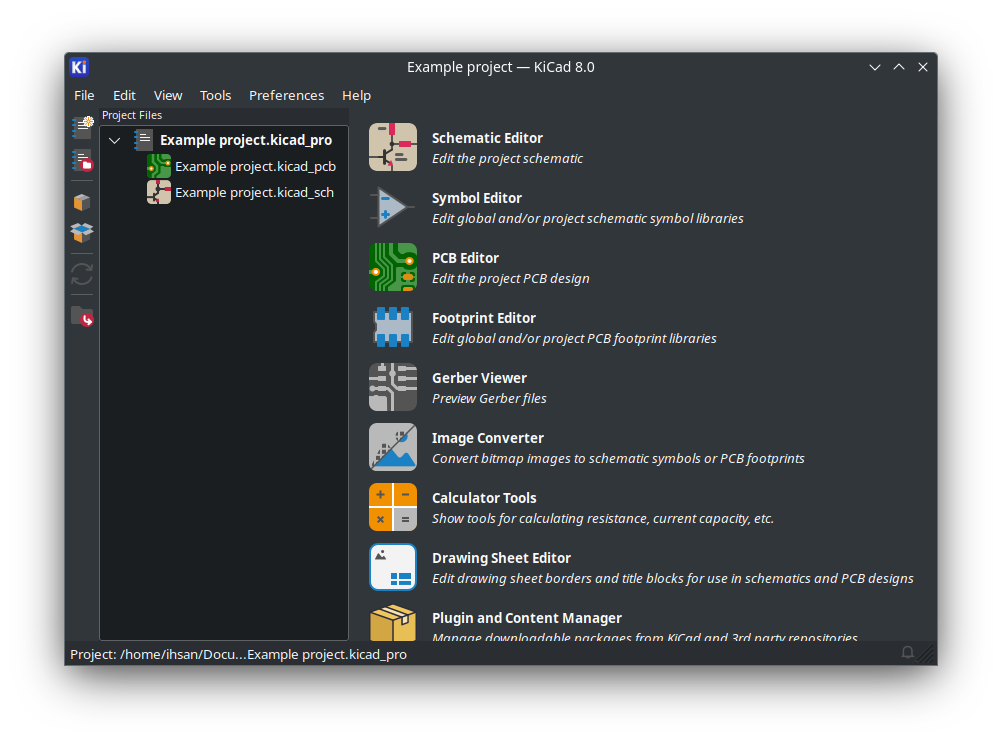Click the 'Plugin and Content Manager' title text
This screenshot has width=1002, height=742.
click(527, 619)
